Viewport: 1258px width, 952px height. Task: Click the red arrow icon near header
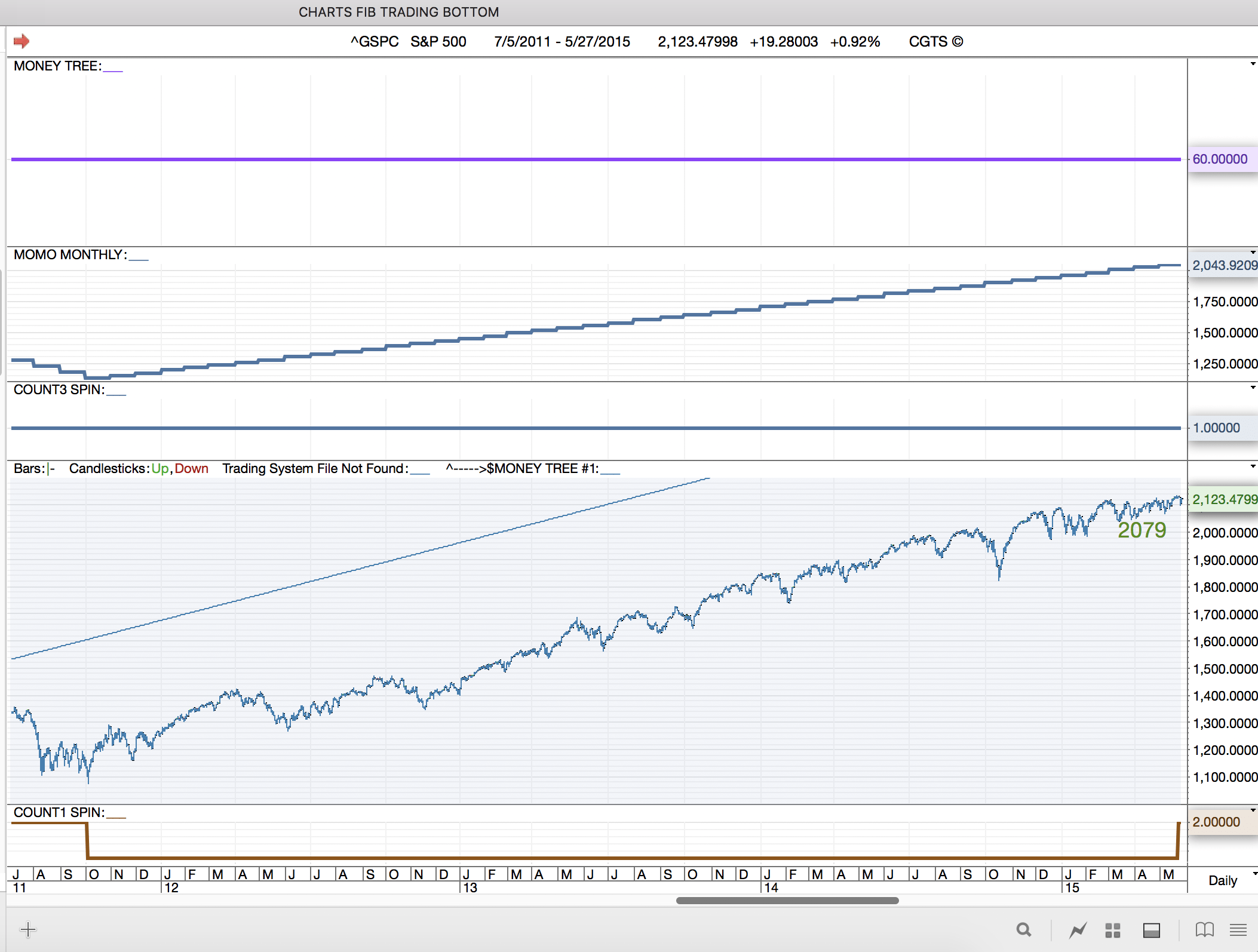tap(22, 41)
